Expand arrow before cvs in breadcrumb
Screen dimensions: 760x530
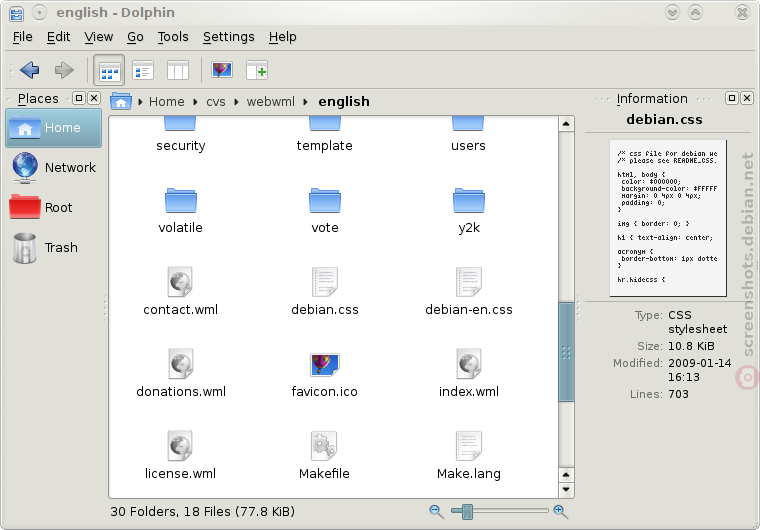point(195,102)
